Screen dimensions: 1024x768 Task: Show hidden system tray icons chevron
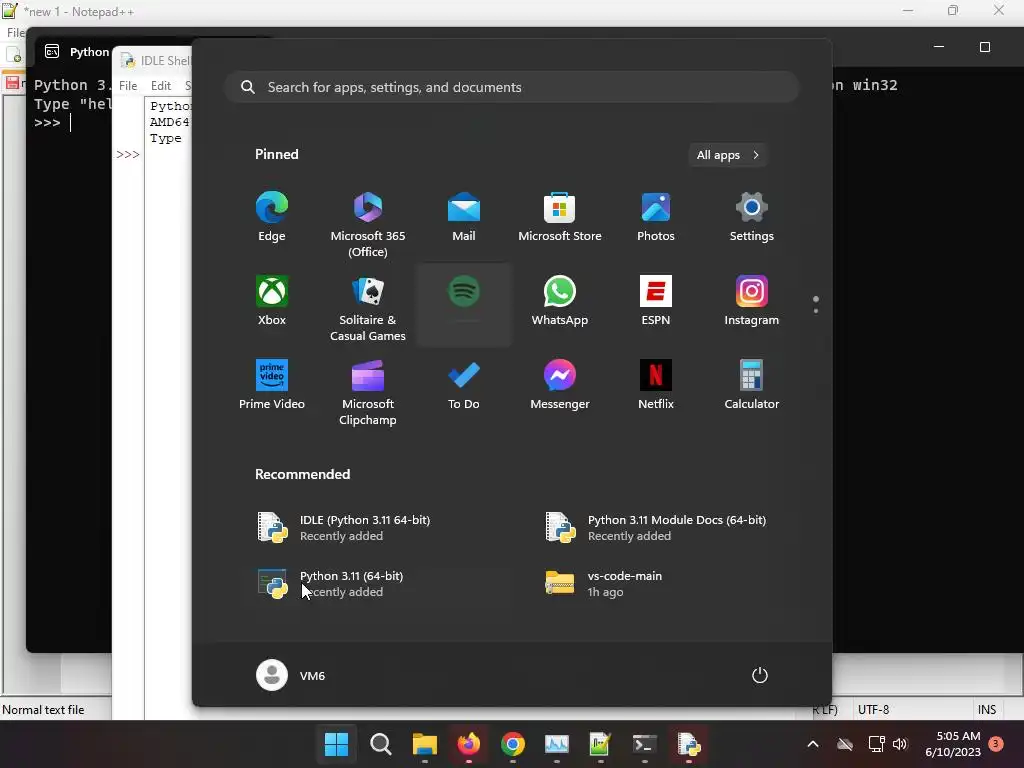(813, 744)
